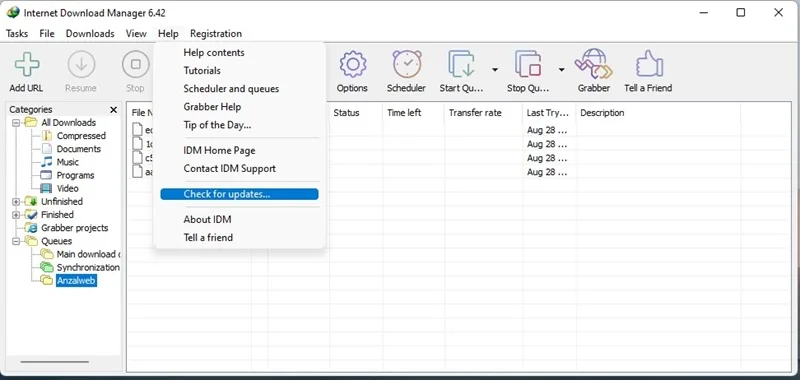This screenshot has width=800, height=380.
Task: Close the Categories panel
Action: pos(113,110)
